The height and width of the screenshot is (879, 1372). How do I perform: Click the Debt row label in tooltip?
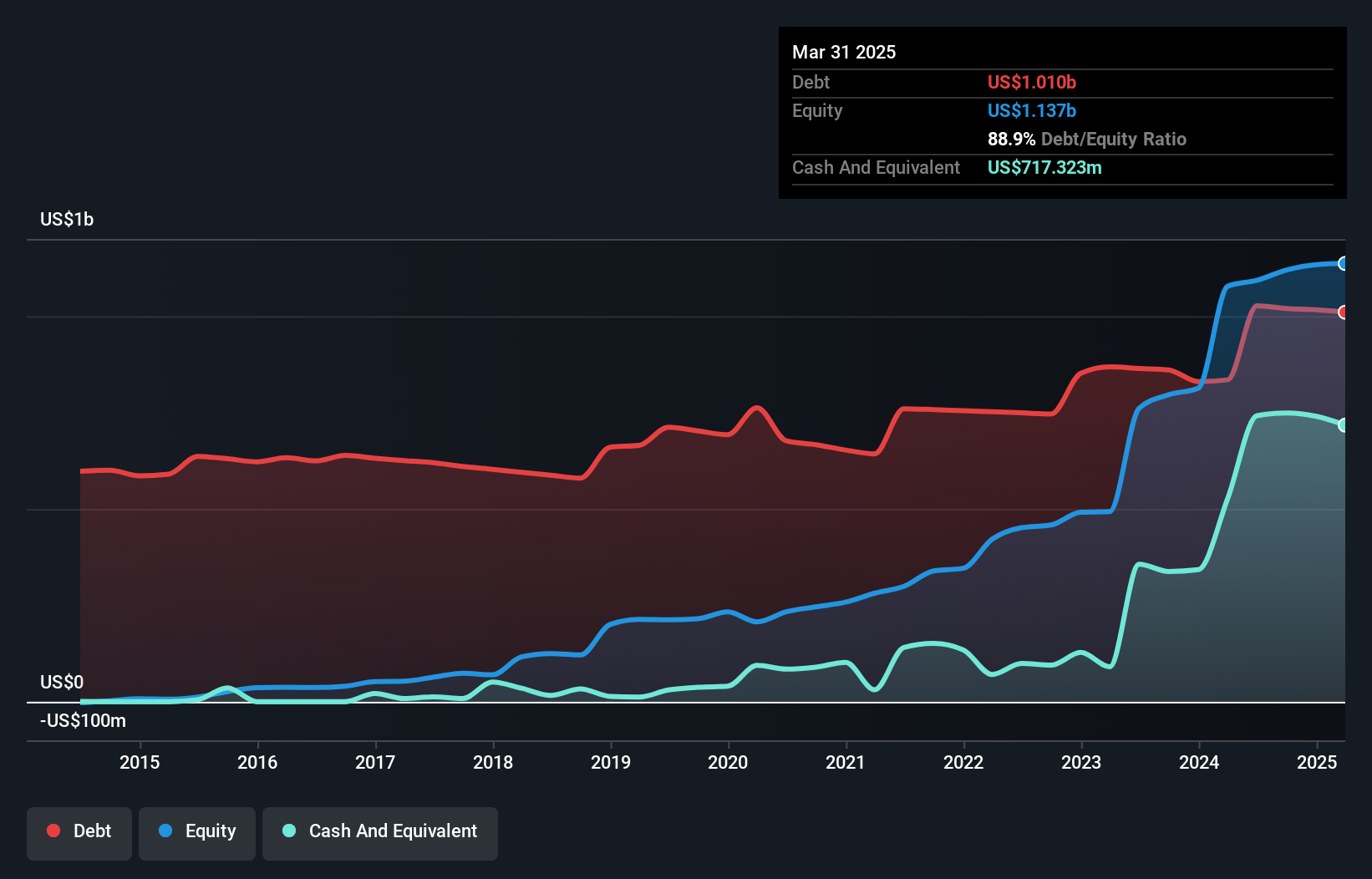[x=810, y=82]
